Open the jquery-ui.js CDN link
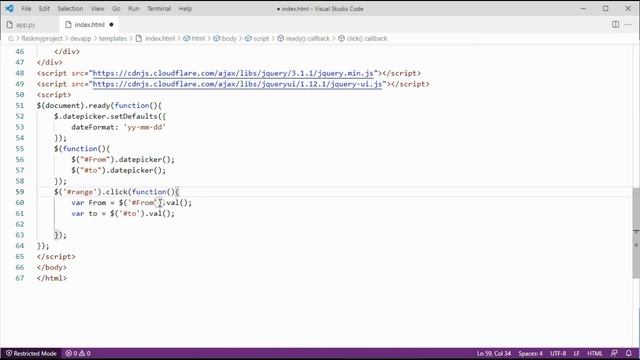 click(x=238, y=84)
